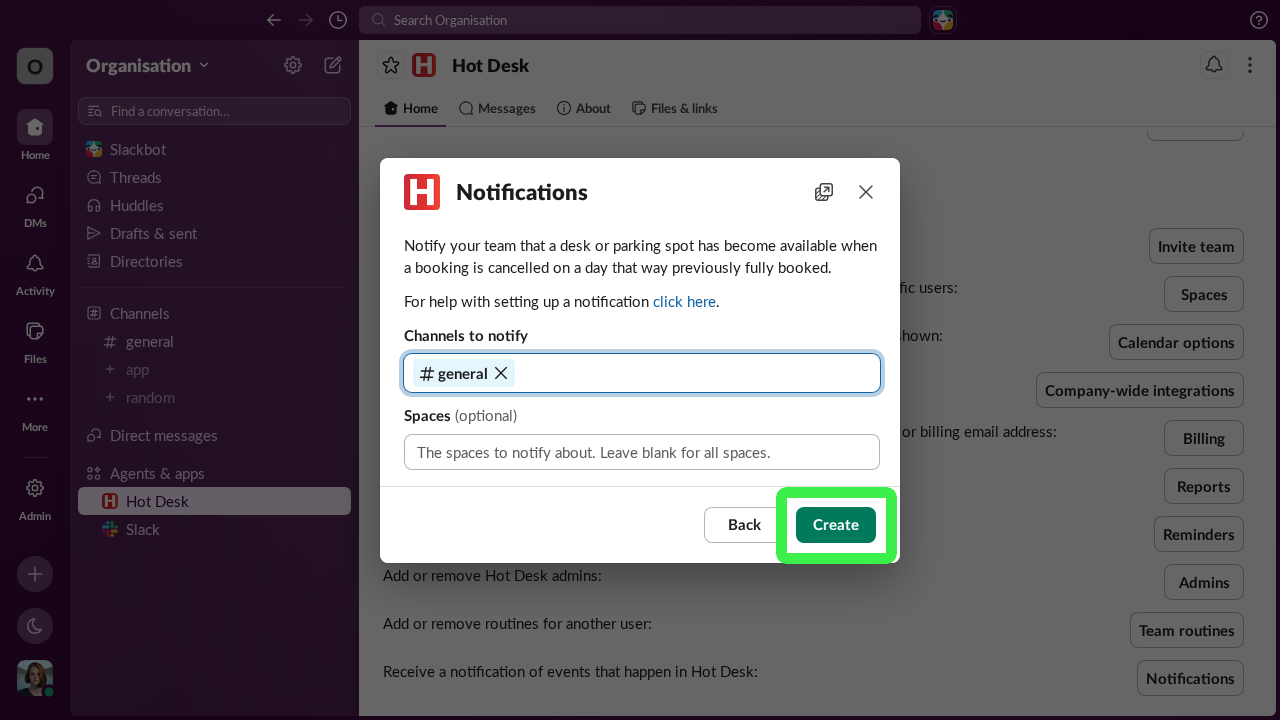Open the Hot Desk notification bell

tap(1214, 65)
